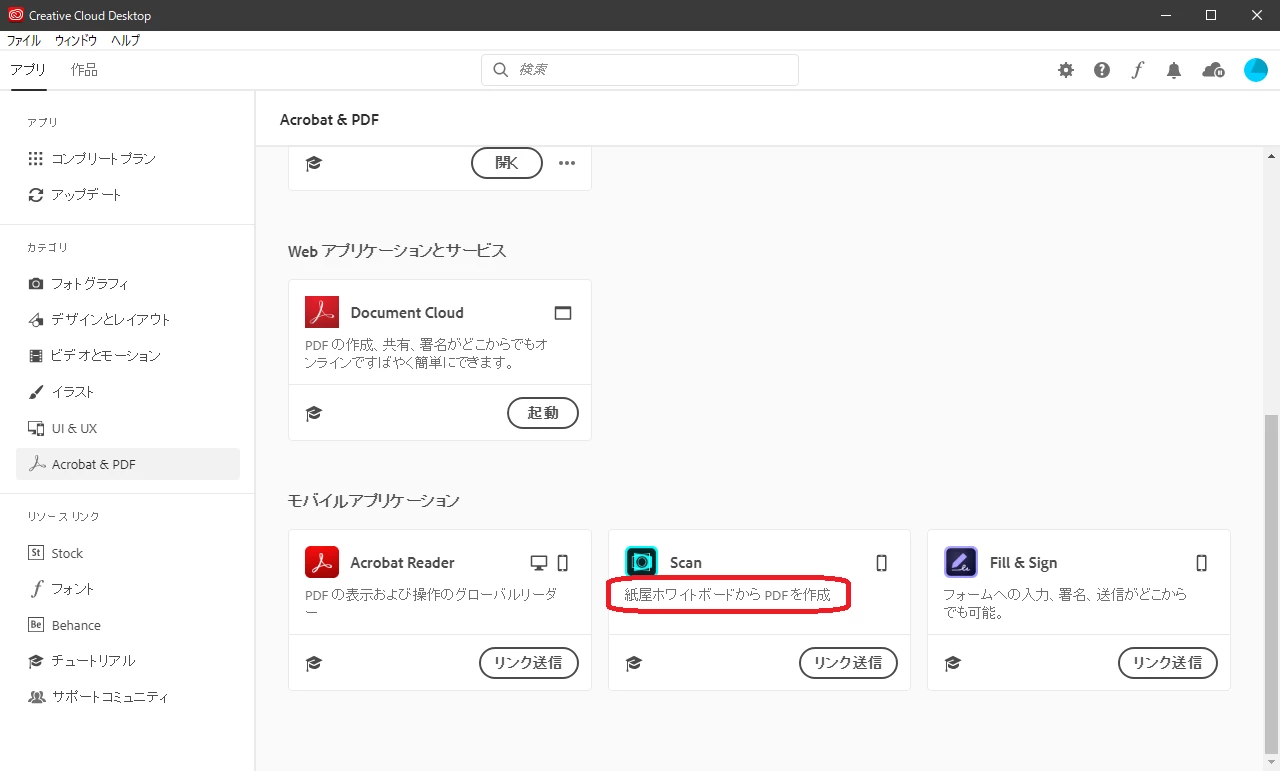Screen dimensions: 1280x771
Task: Click リンク送信 for Scan
Action: pos(848,663)
